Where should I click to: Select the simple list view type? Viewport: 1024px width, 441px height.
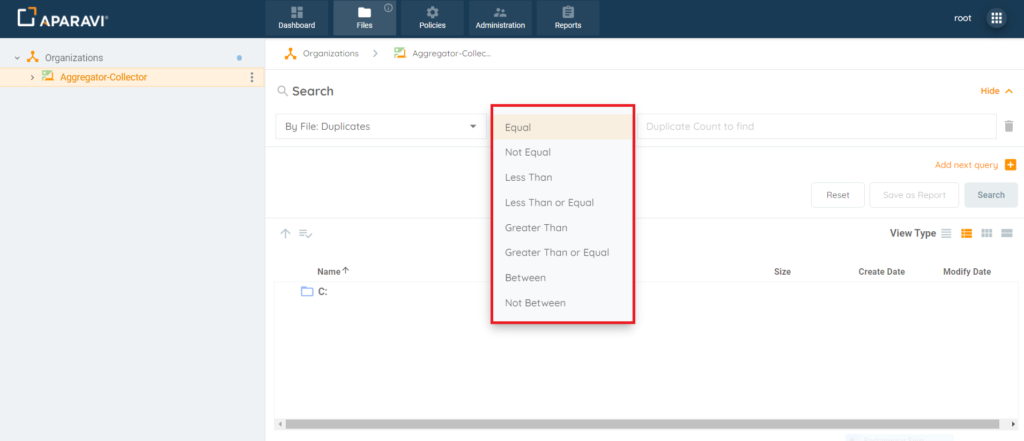click(946, 233)
